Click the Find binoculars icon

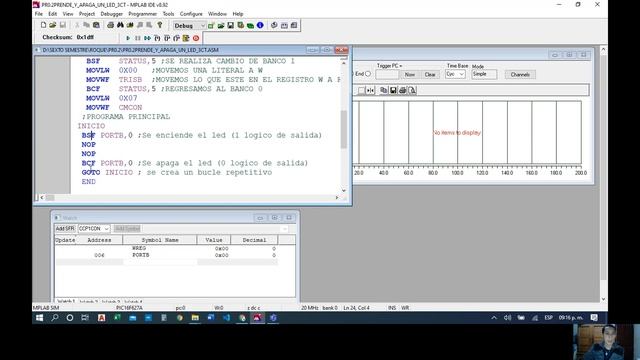click(x=120, y=25)
